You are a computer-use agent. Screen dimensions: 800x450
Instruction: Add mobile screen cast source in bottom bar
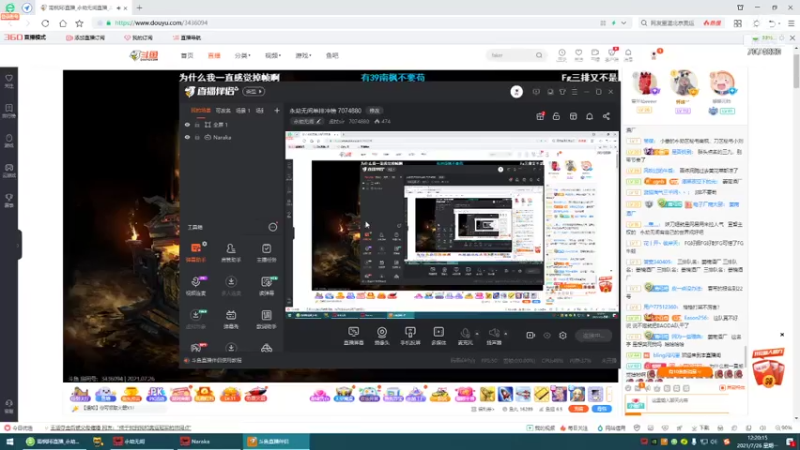(410, 336)
